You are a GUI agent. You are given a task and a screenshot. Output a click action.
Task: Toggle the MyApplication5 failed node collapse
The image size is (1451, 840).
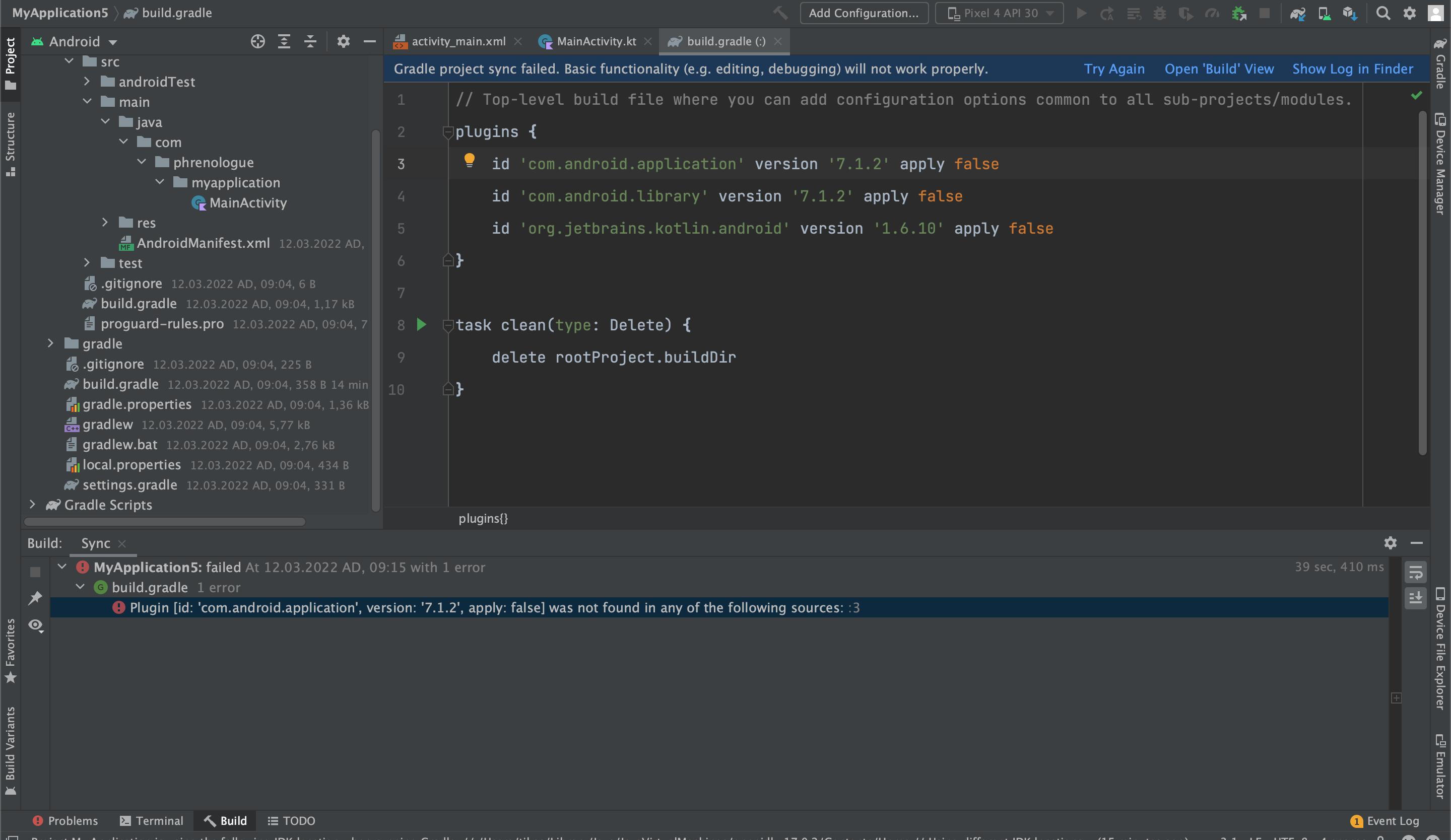coord(63,567)
